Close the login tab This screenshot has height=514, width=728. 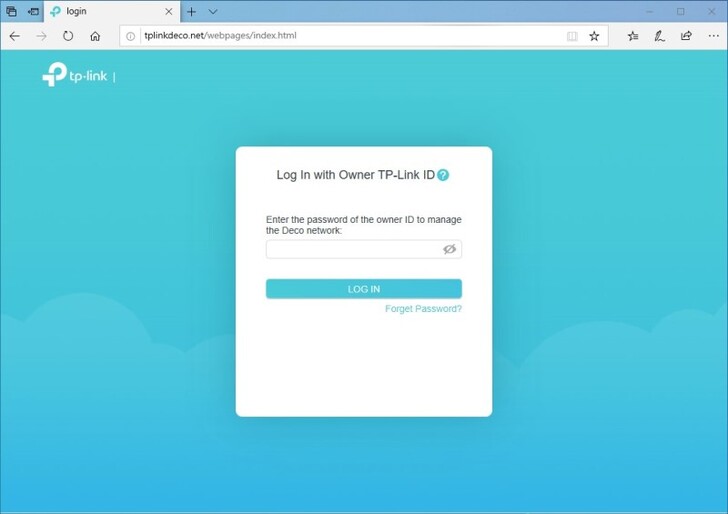[169, 12]
